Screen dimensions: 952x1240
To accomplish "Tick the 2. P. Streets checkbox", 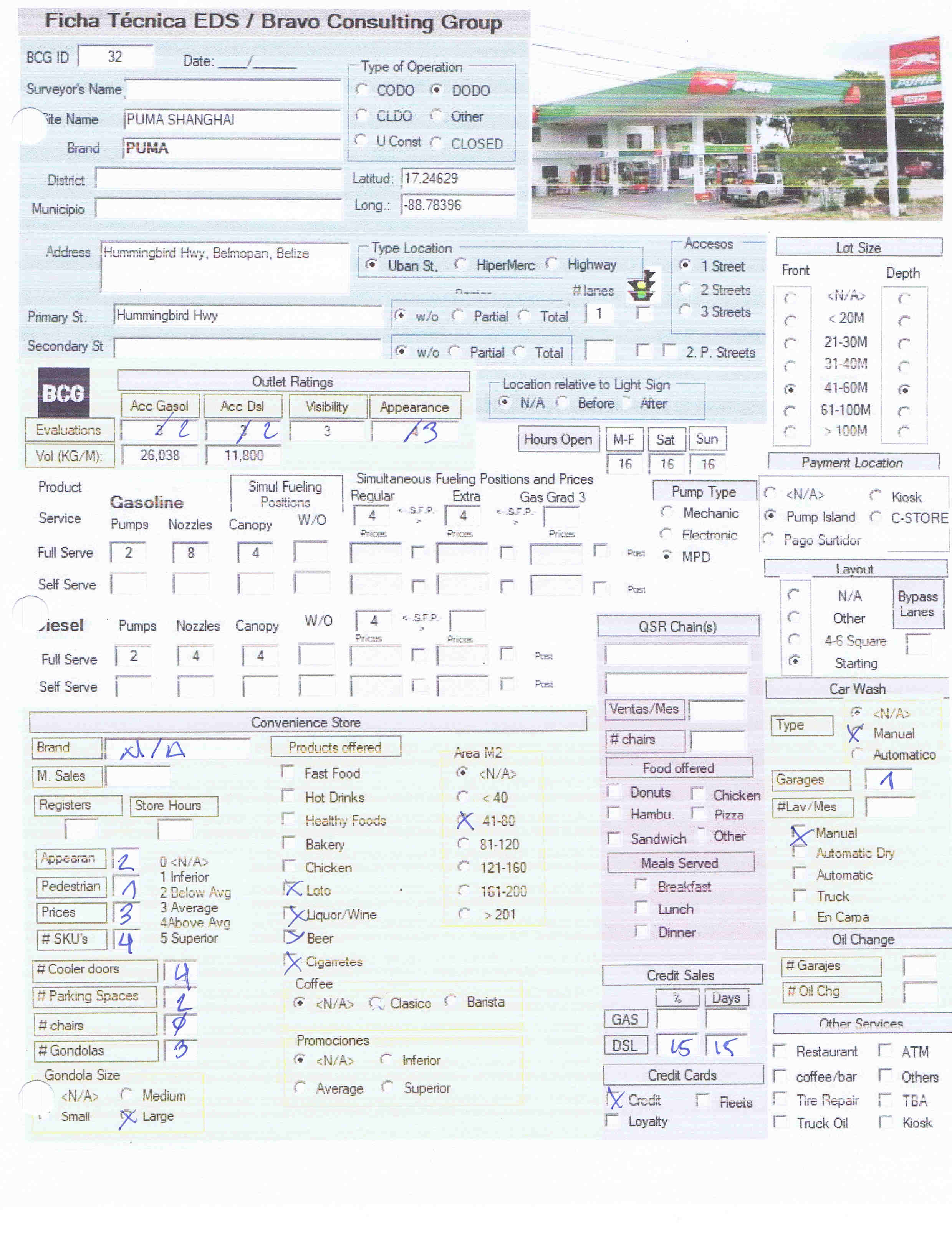I will pyautogui.click(x=669, y=350).
